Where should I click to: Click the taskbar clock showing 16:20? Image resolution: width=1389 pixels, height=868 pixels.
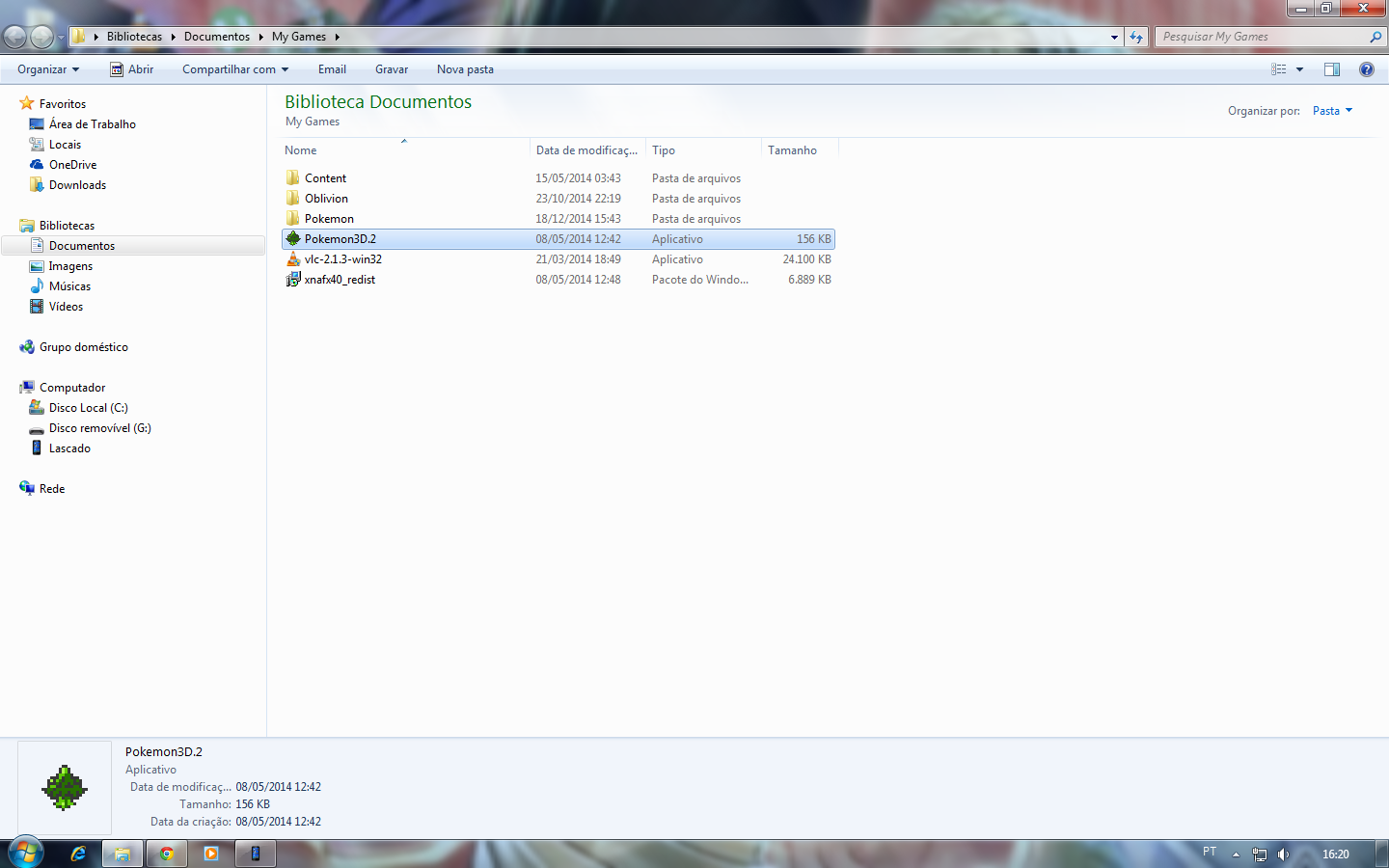pos(1336,854)
